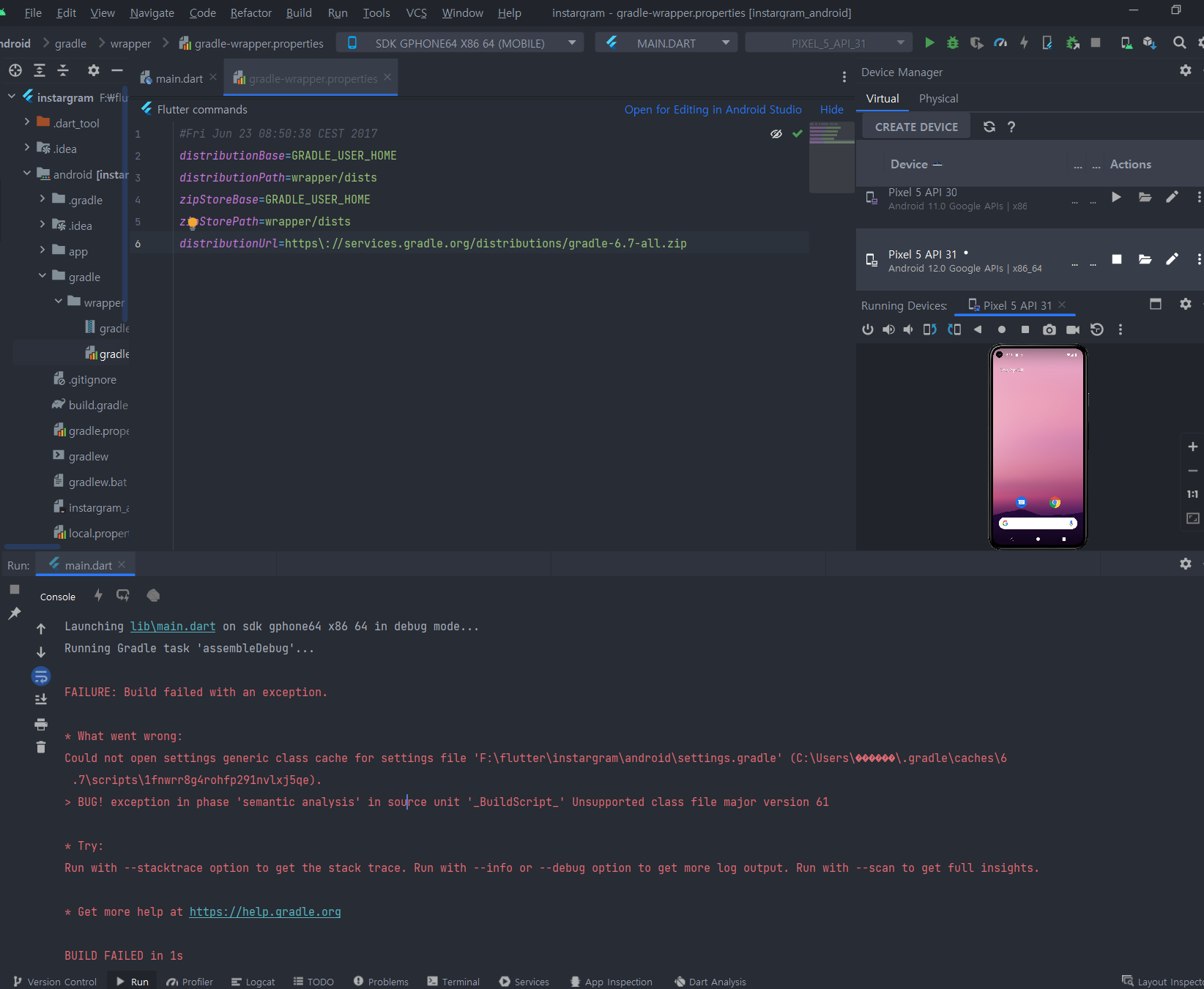Refresh the device list in Device Manager

(x=989, y=127)
